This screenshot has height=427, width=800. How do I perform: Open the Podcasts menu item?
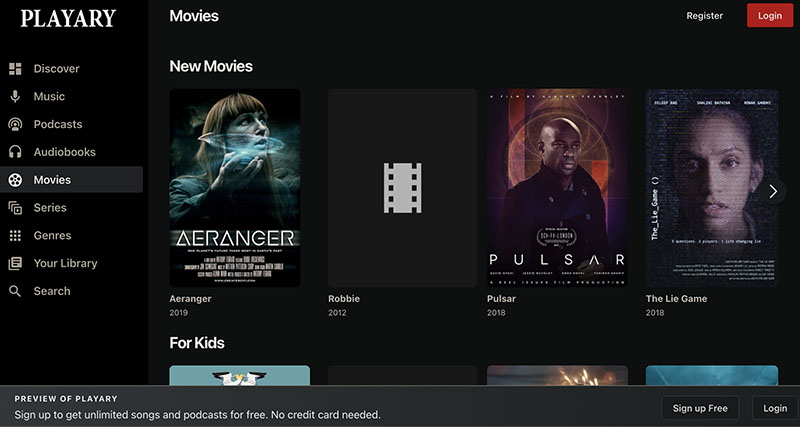coord(57,125)
